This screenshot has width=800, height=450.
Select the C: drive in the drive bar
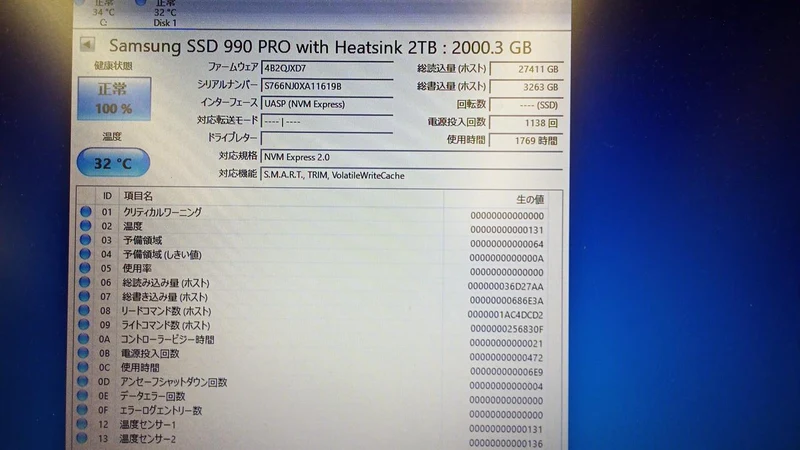click(x=104, y=13)
